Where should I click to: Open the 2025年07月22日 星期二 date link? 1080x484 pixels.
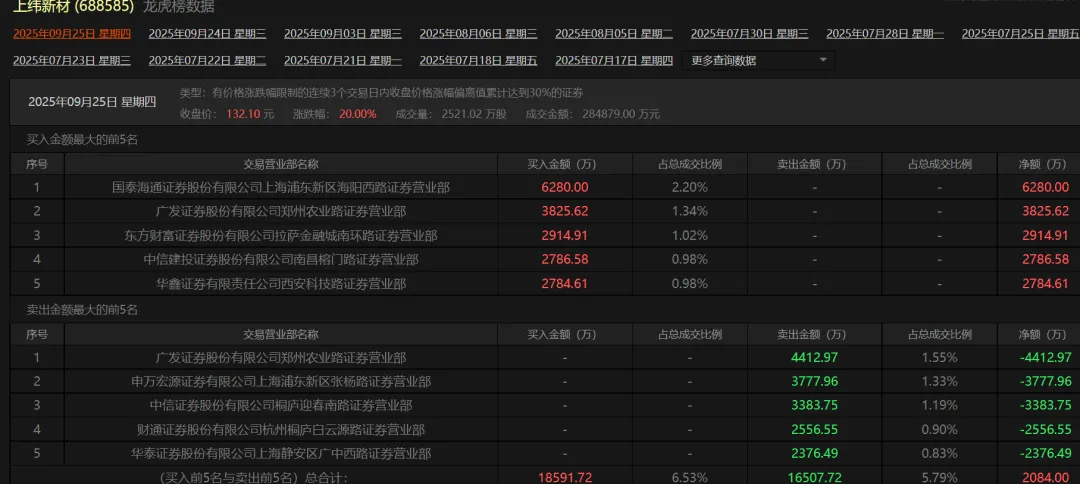pyautogui.click(x=207, y=61)
